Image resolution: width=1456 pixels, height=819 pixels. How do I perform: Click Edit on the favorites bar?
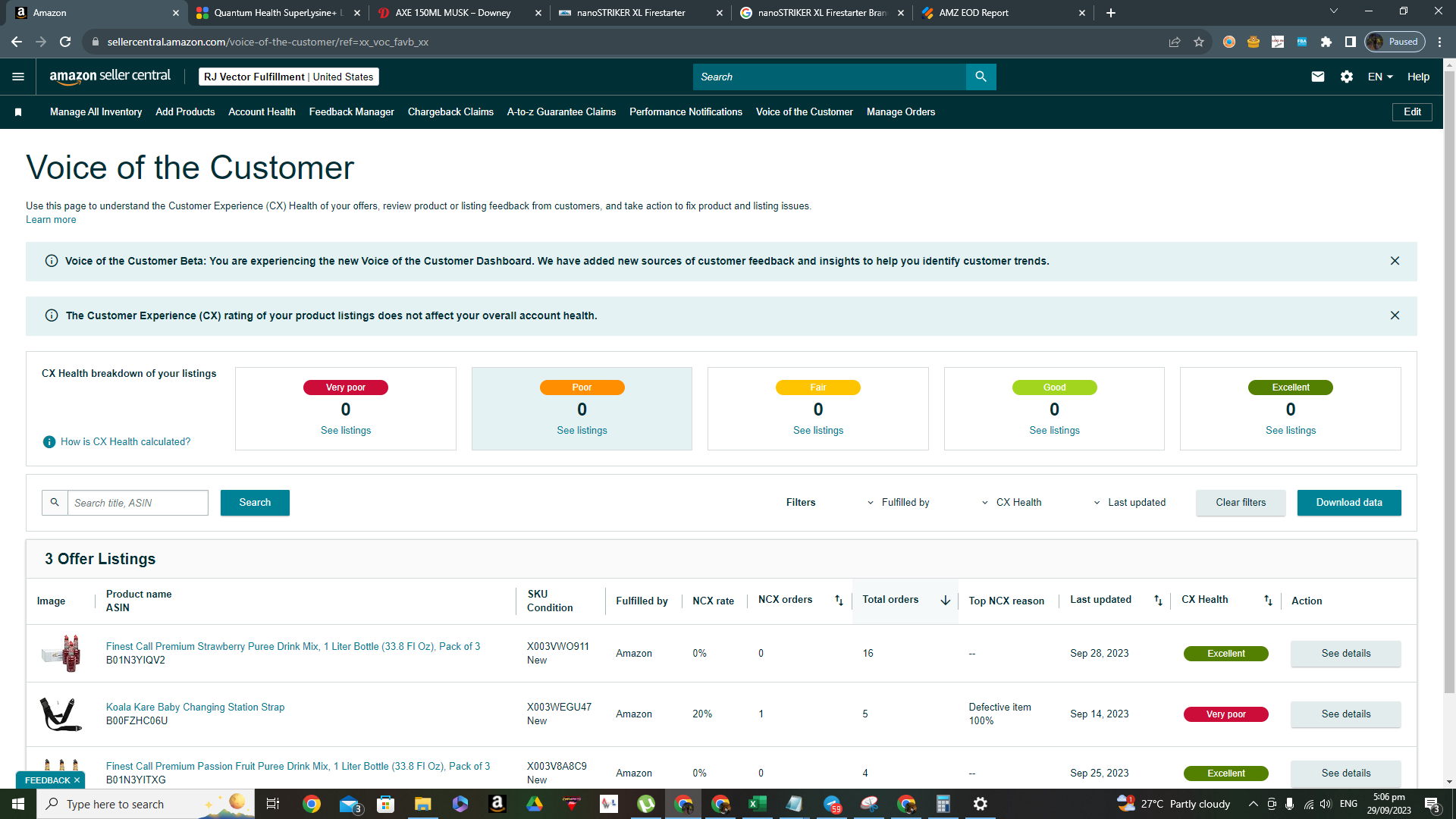1412,112
